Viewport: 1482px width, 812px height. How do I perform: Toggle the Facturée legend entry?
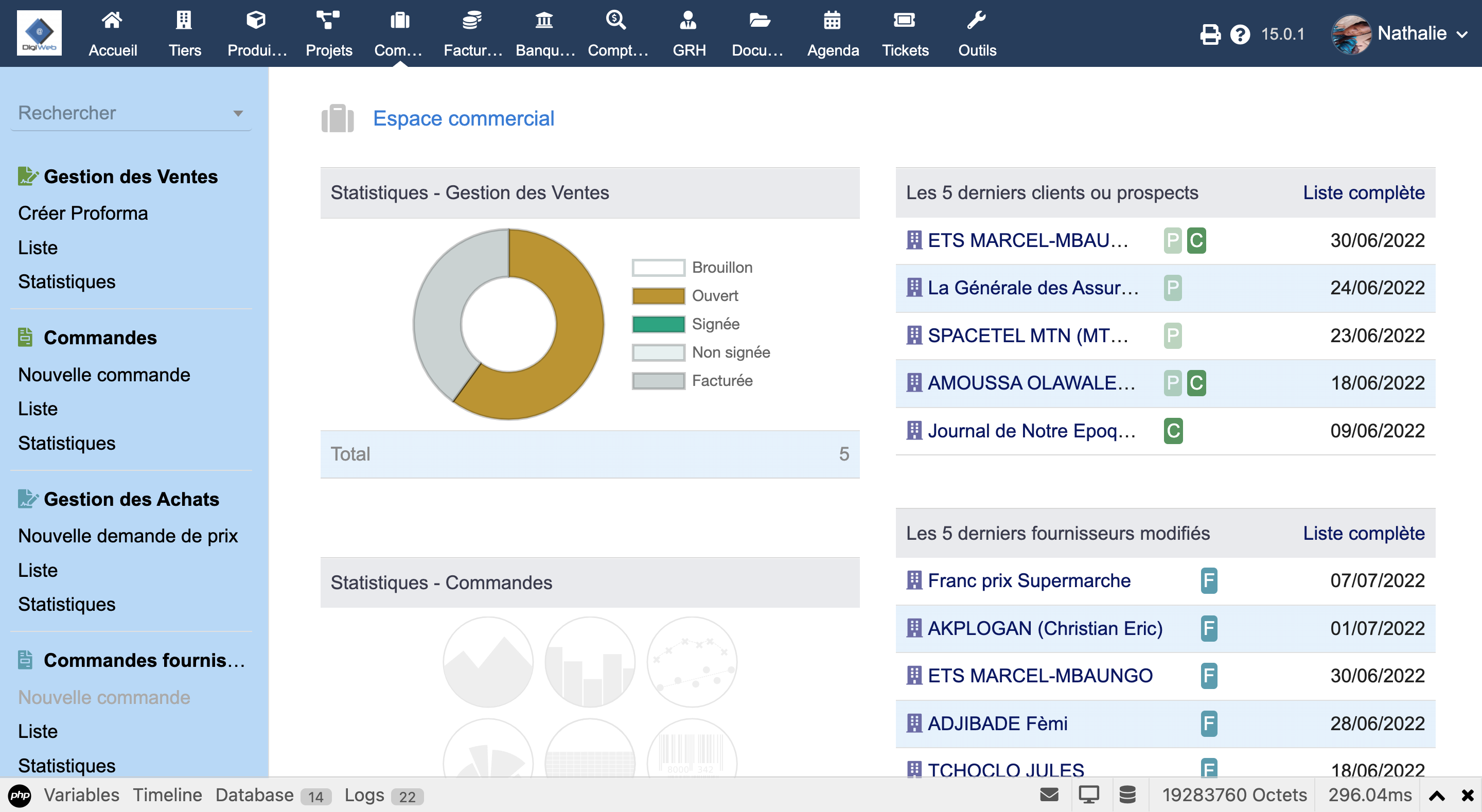[721, 380]
